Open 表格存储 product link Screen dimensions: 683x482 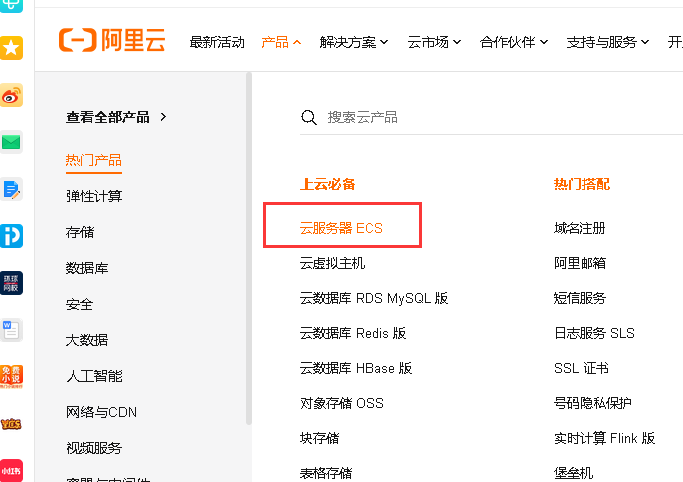point(326,473)
